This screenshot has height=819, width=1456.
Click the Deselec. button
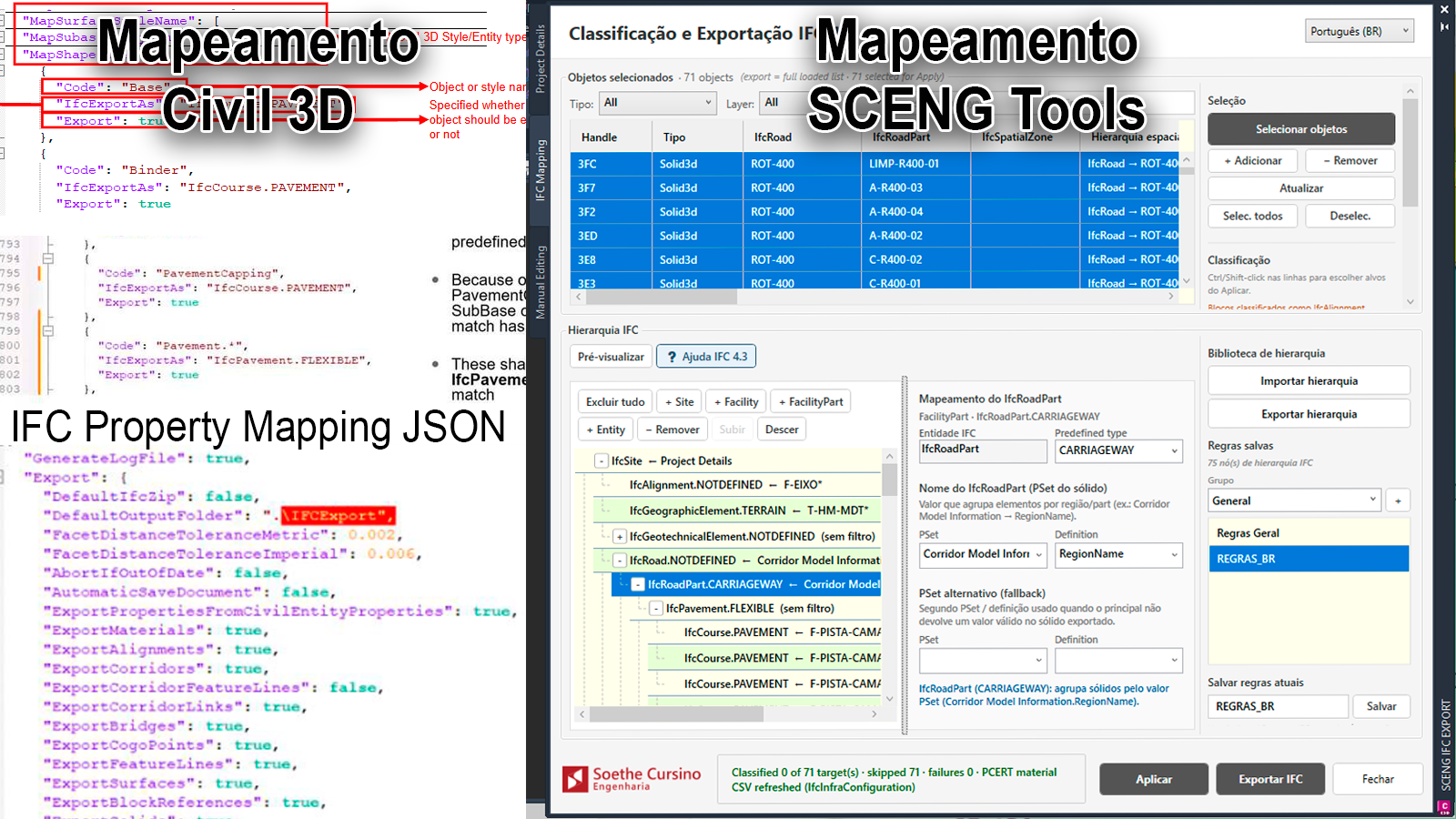click(x=1350, y=216)
